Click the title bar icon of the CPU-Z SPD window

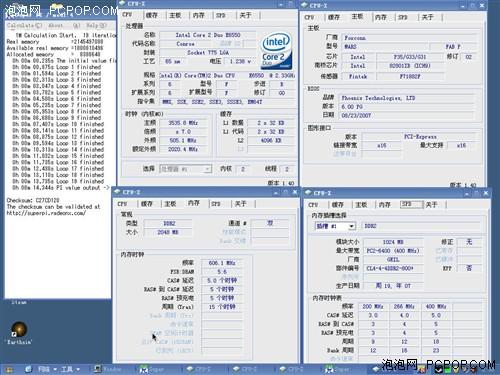coord(308,193)
